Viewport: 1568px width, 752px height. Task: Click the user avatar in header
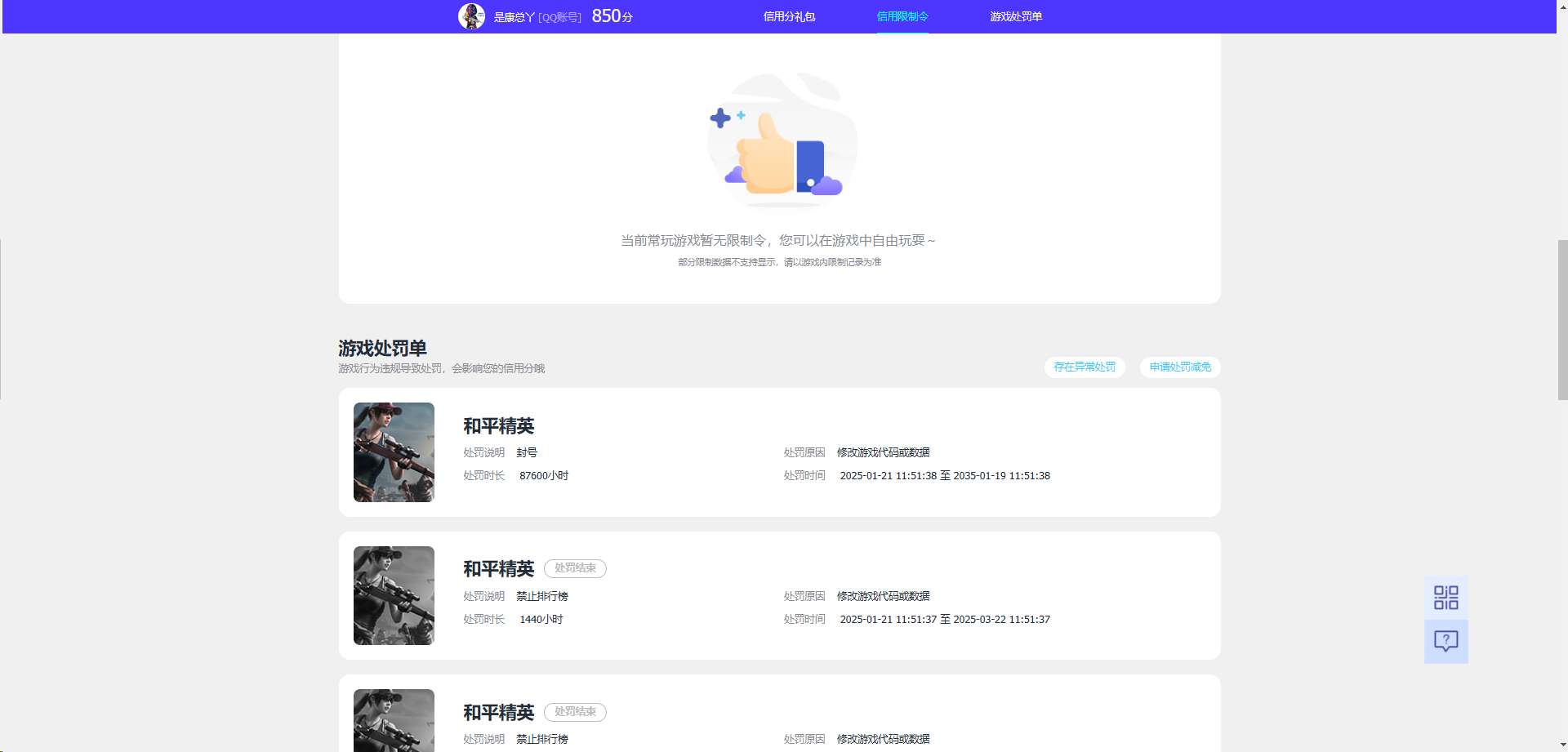pos(471,16)
